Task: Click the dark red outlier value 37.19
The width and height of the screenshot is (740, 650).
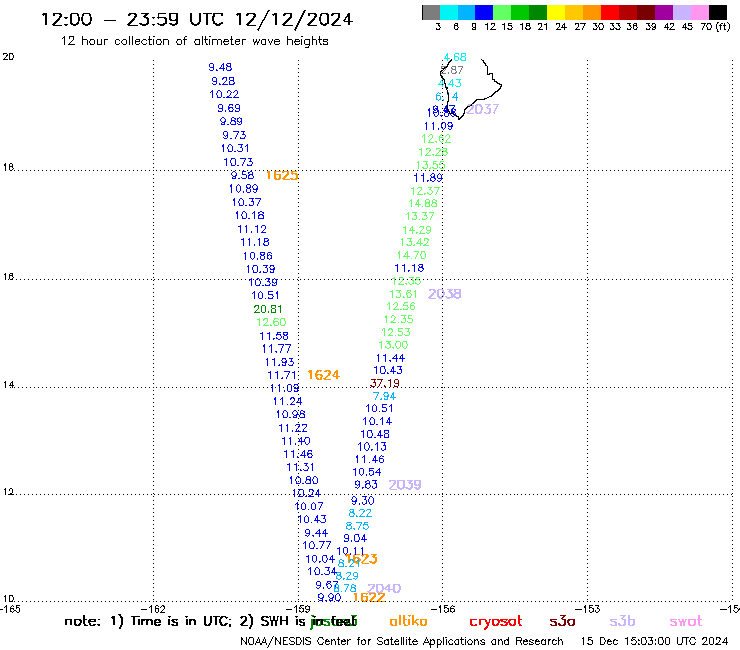Action: click(x=385, y=383)
